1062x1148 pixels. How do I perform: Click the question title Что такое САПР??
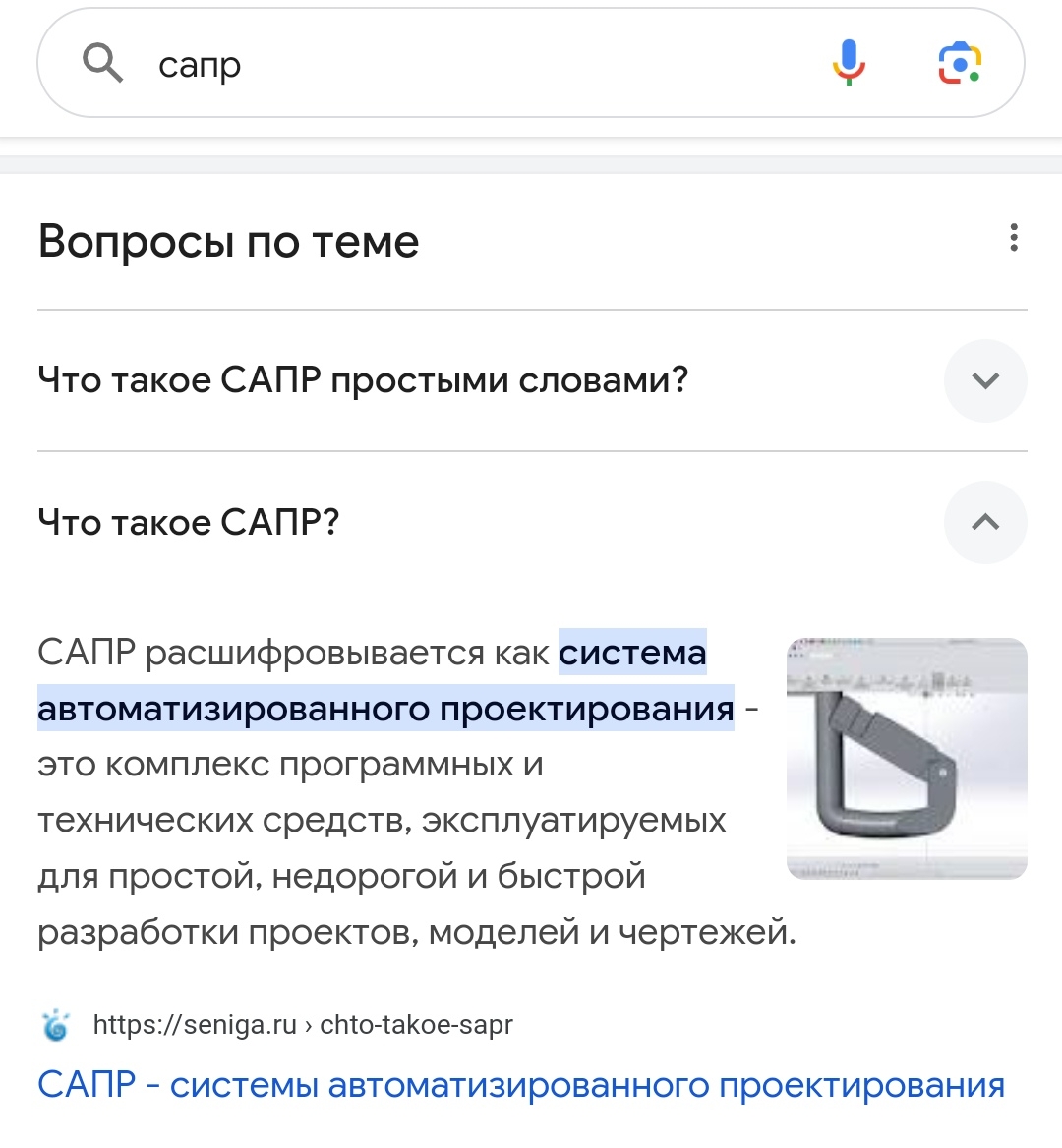189,523
